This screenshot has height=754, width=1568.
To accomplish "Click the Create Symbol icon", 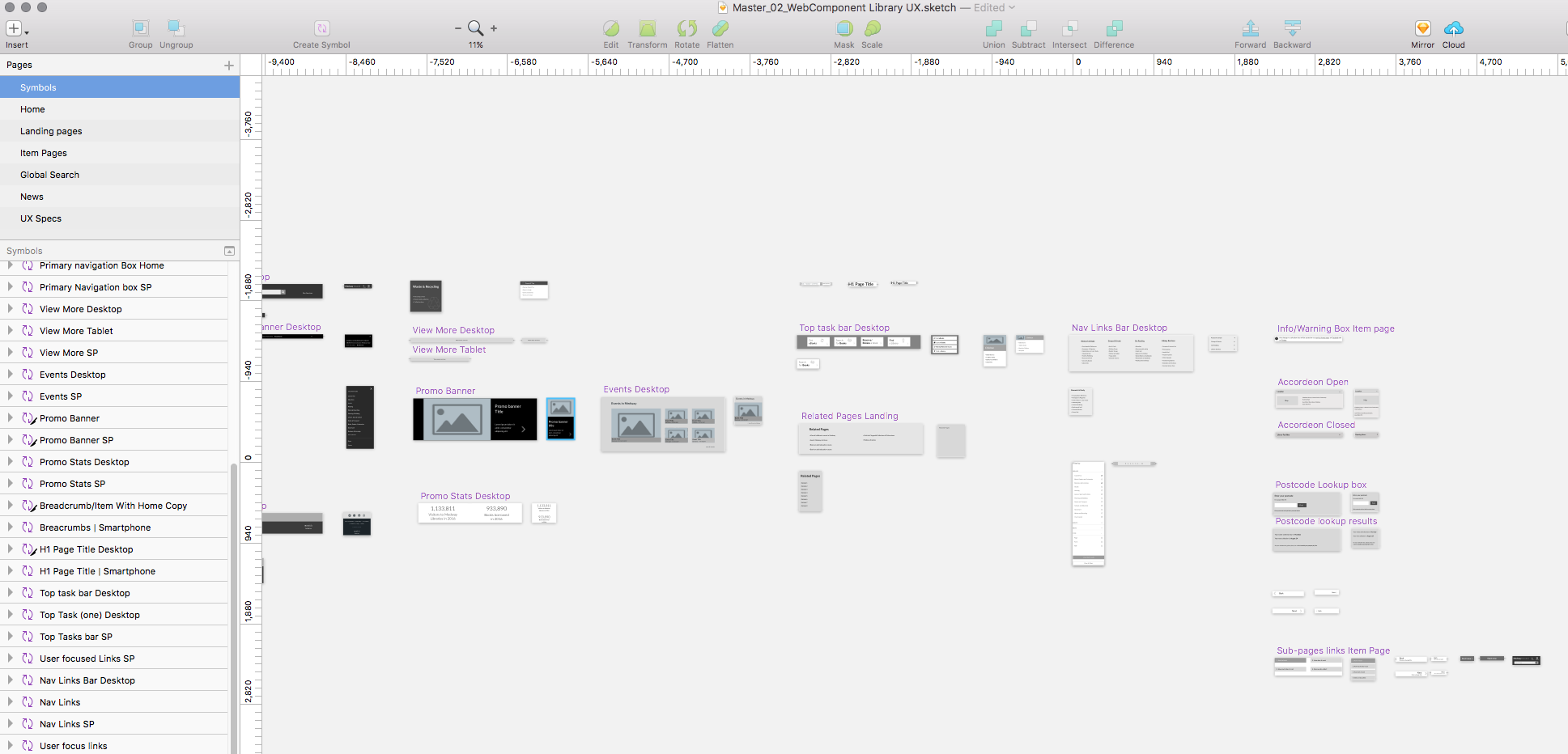I will coord(321,29).
